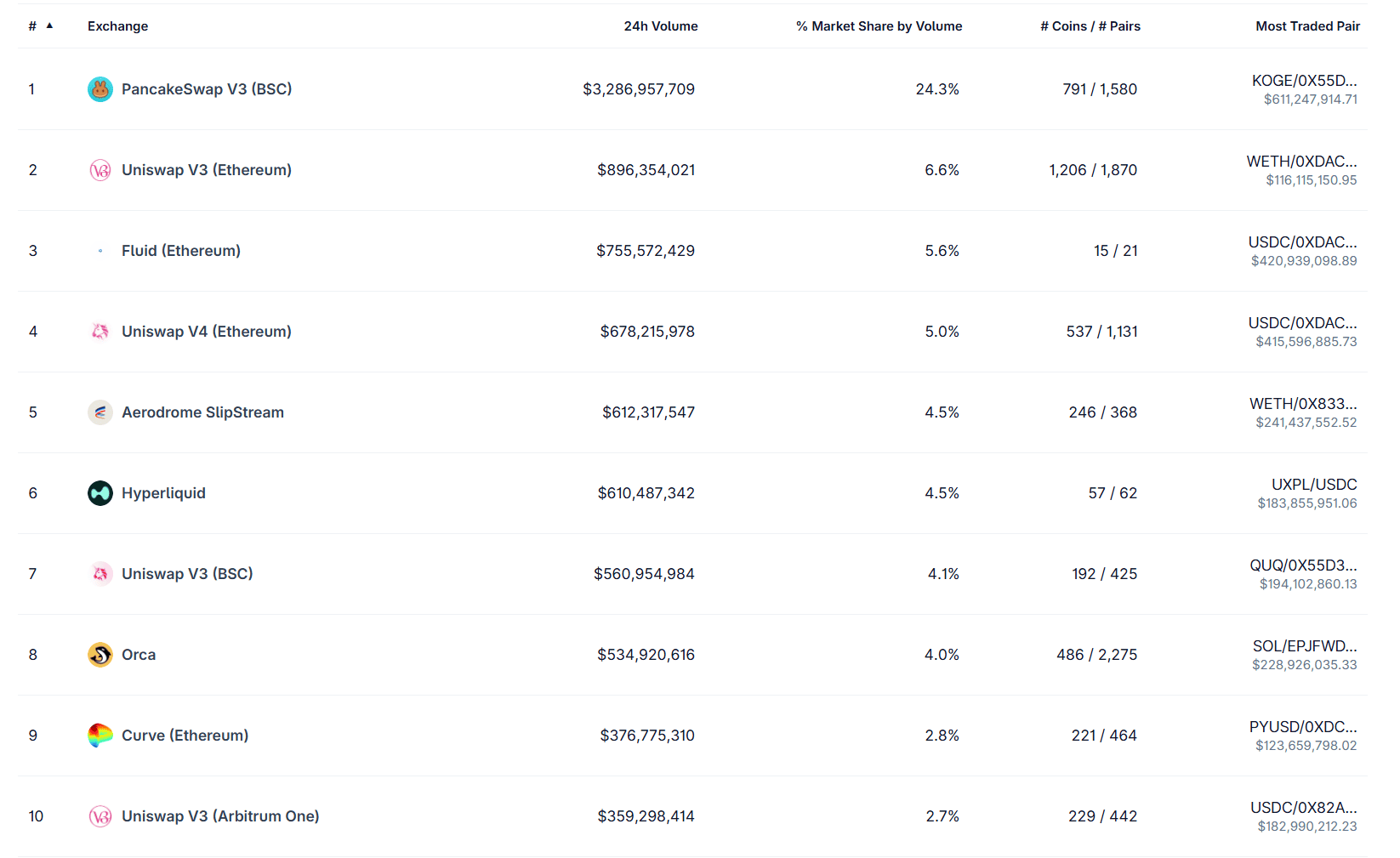Click the Uniswap V3 (BSC) logo icon
This screenshot has width=1400, height=858.
coord(100,574)
